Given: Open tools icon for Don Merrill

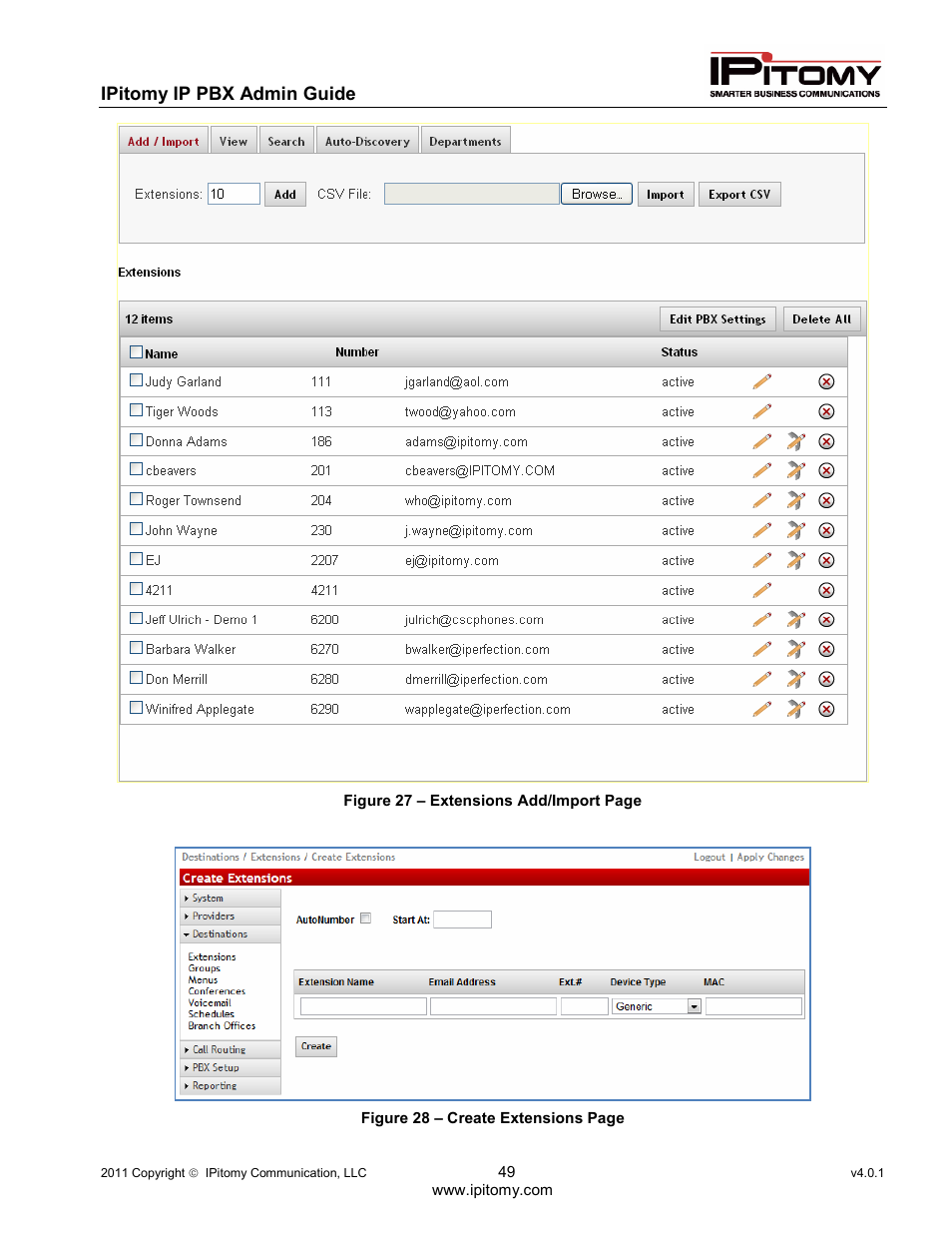Looking at the screenshot, I should 795,679.
